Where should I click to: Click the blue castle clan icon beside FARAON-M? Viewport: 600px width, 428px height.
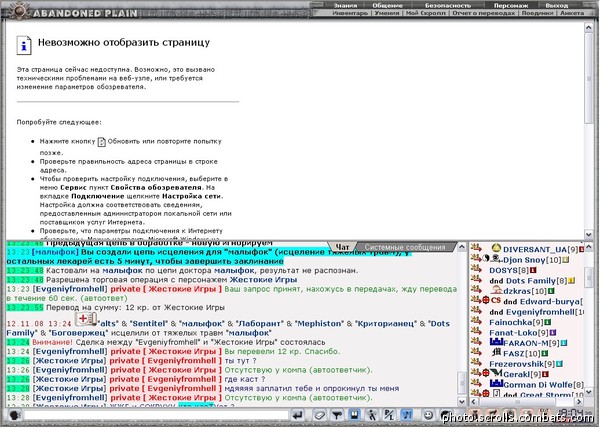[496, 342]
